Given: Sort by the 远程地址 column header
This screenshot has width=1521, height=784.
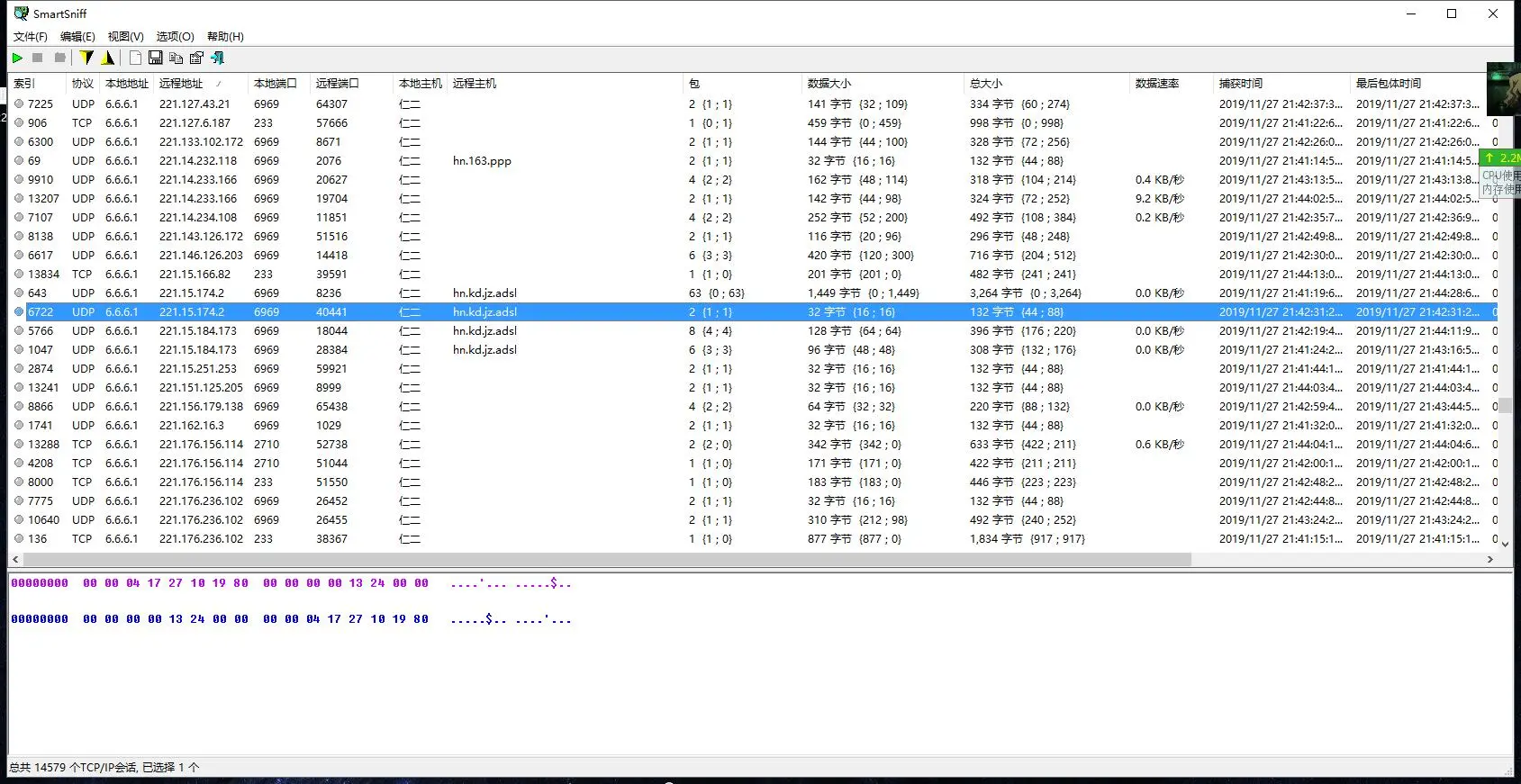Looking at the screenshot, I should (x=201, y=83).
